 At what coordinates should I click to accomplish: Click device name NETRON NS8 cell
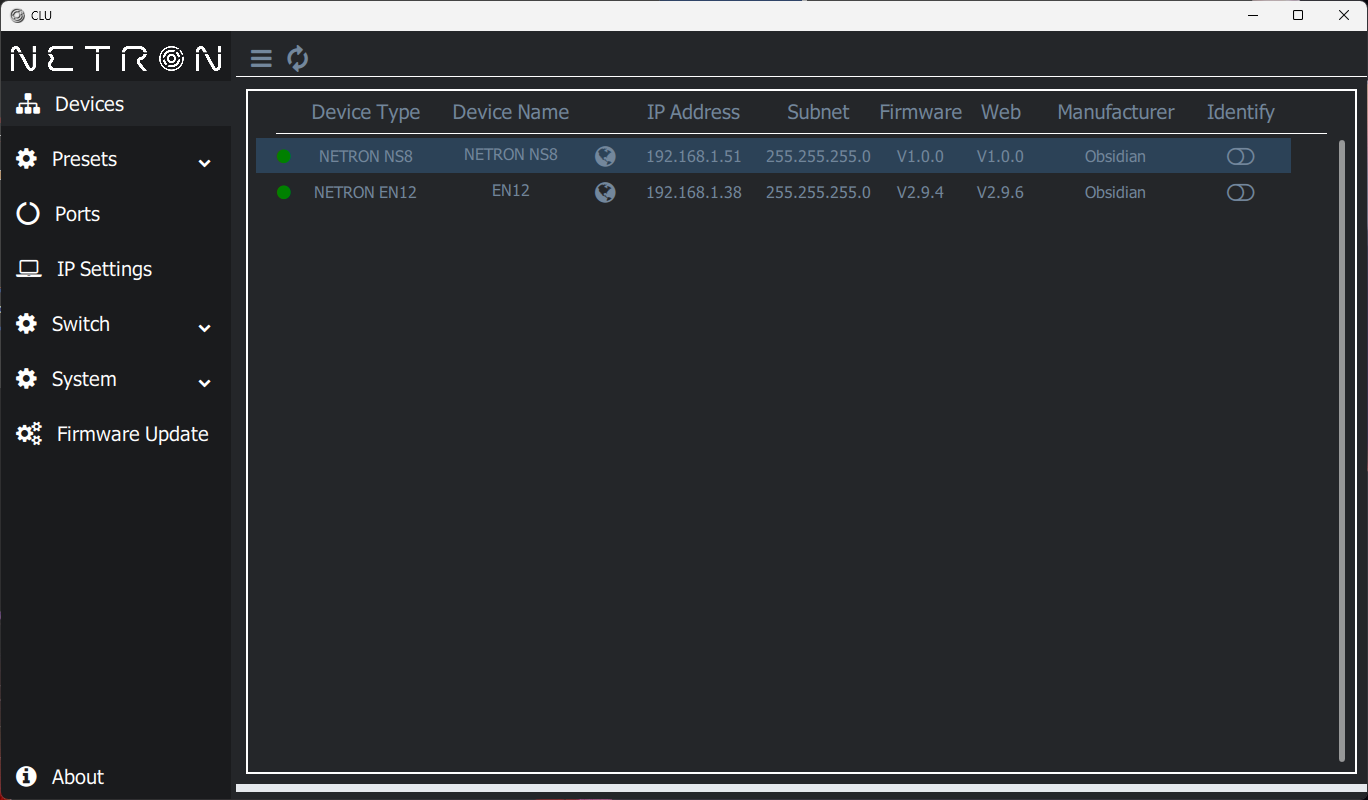coord(511,154)
